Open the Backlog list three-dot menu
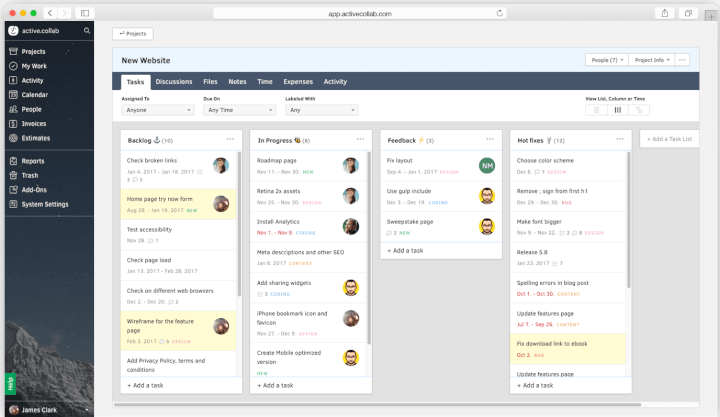This screenshot has height=417, width=720. 230,140
